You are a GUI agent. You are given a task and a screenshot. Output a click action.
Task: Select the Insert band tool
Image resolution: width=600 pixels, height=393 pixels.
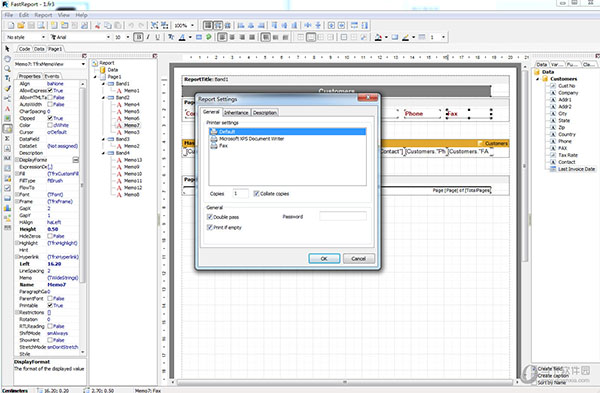(7, 98)
